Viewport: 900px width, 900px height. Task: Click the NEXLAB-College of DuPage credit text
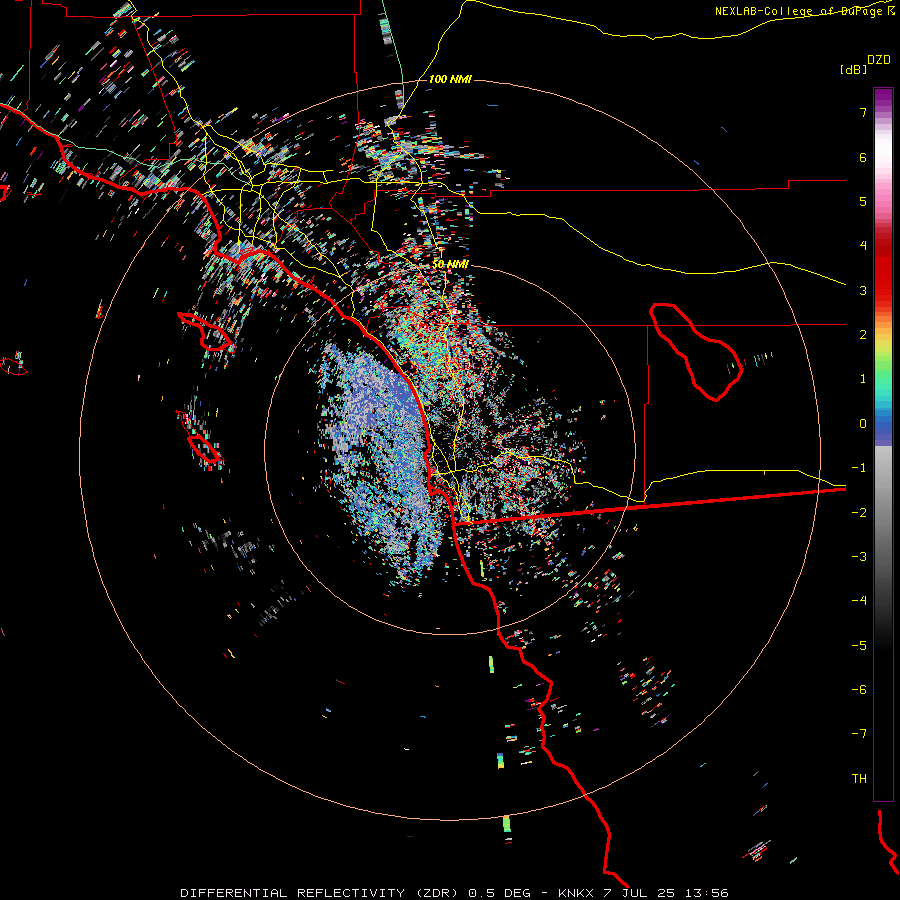[798, 11]
